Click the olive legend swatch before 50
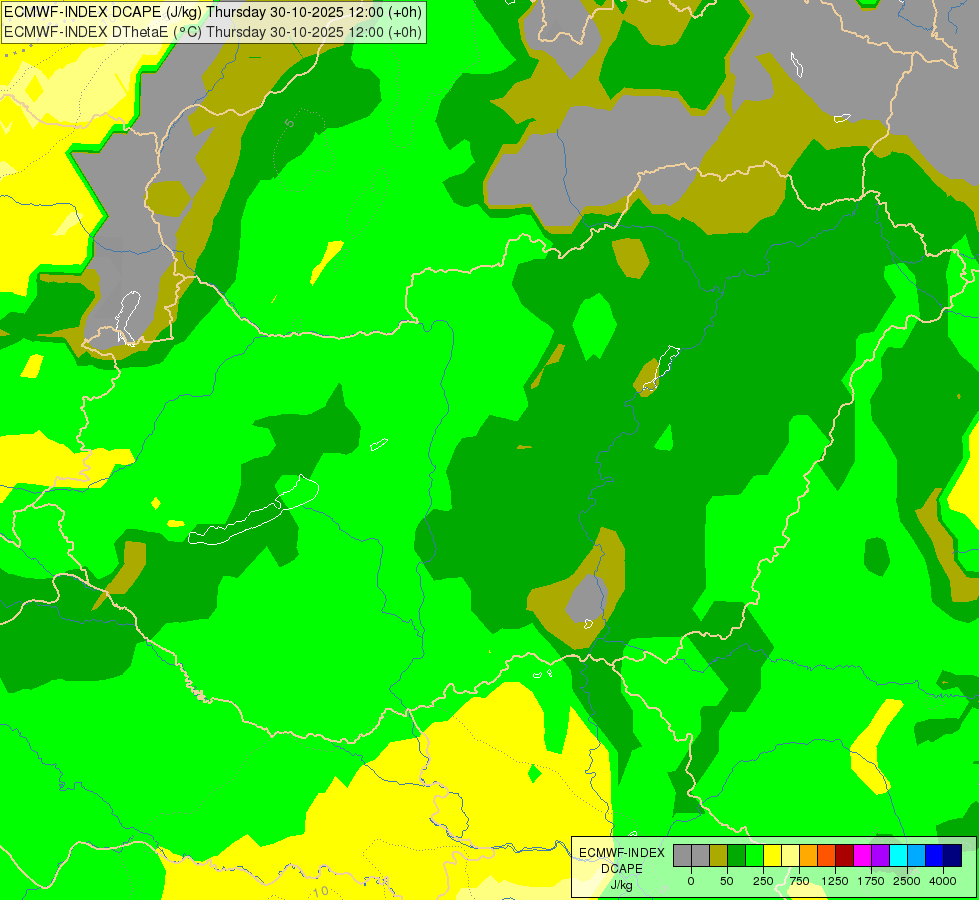The image size is (979, 900). click(719, 856)
